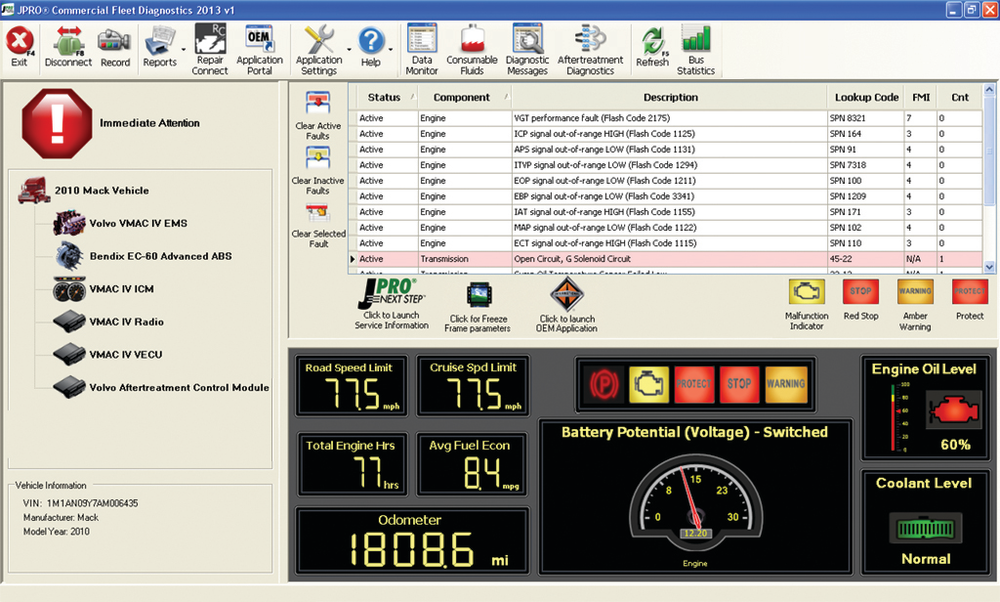1000x602 pixels.
Task: Open Bus Statistics
Action: (x=696, y=45)
